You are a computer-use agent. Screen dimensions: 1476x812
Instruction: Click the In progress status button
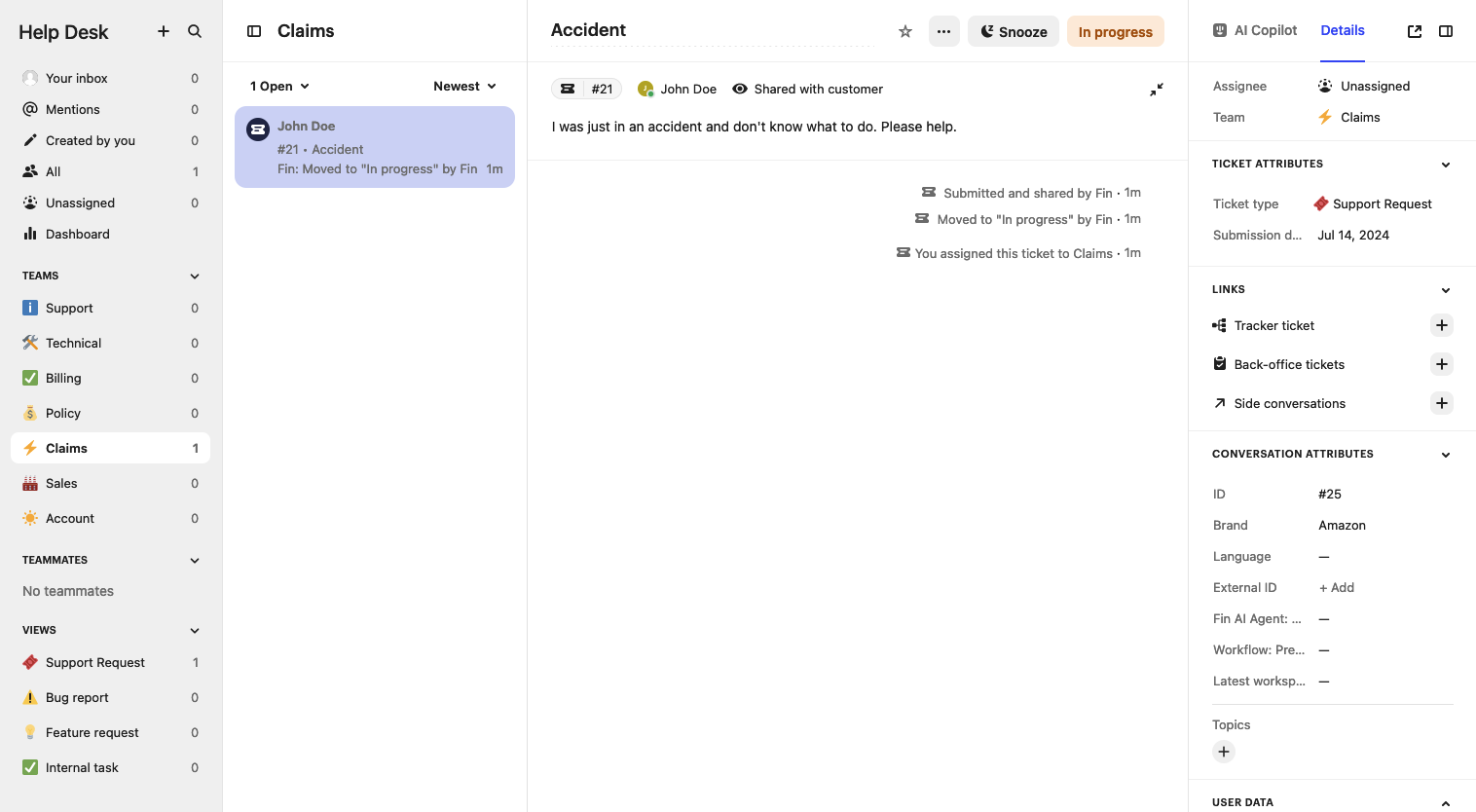(1116, 31)
